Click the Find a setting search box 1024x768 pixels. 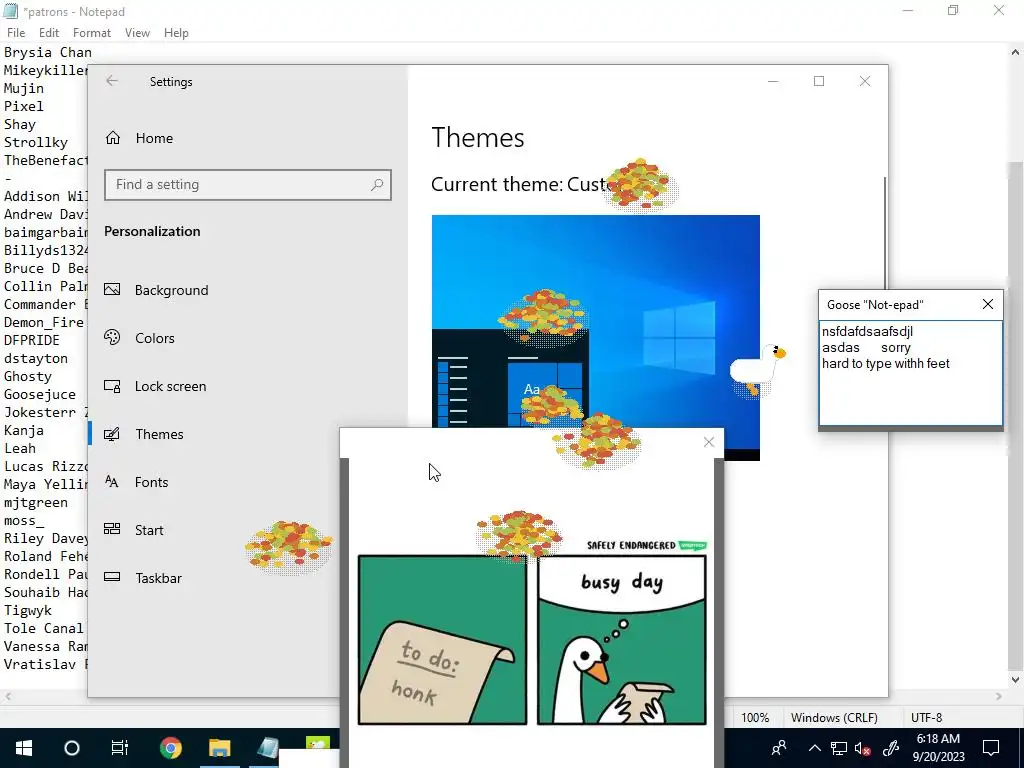(248, 185)
